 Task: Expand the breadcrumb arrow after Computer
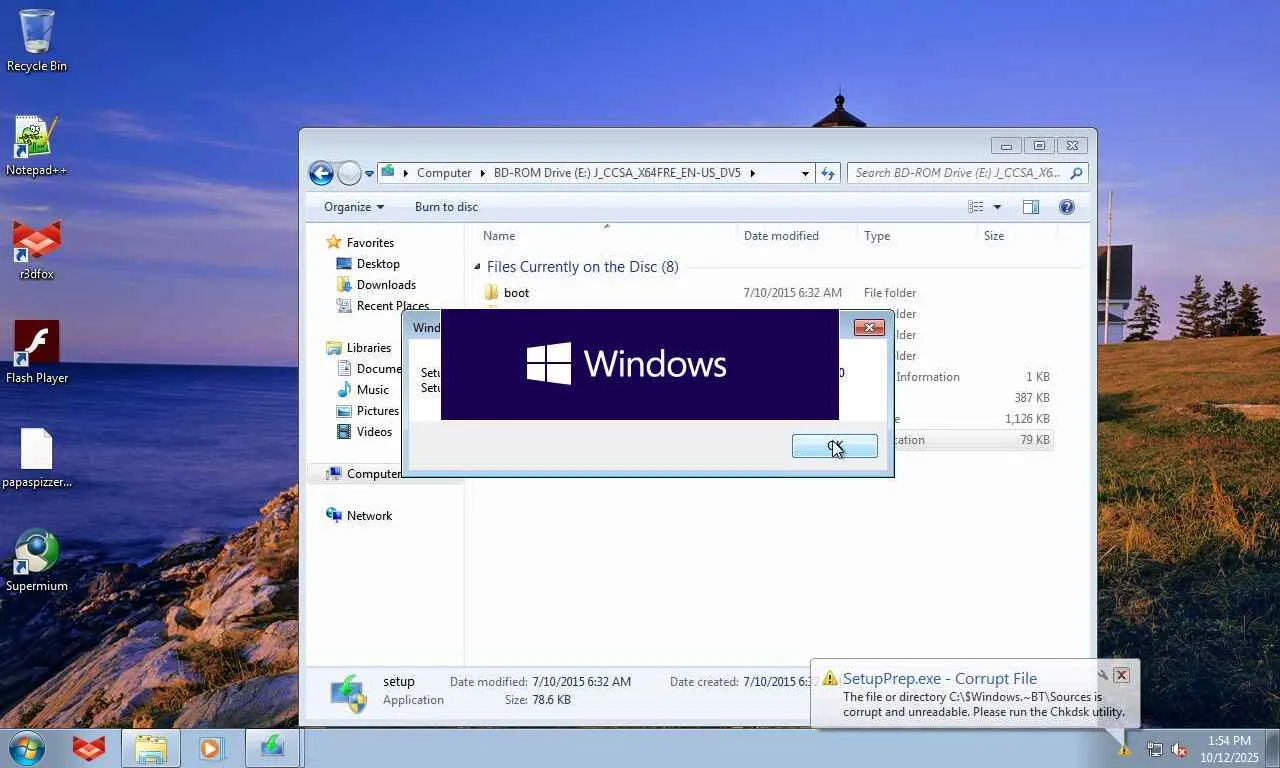(x=482, y=173)
